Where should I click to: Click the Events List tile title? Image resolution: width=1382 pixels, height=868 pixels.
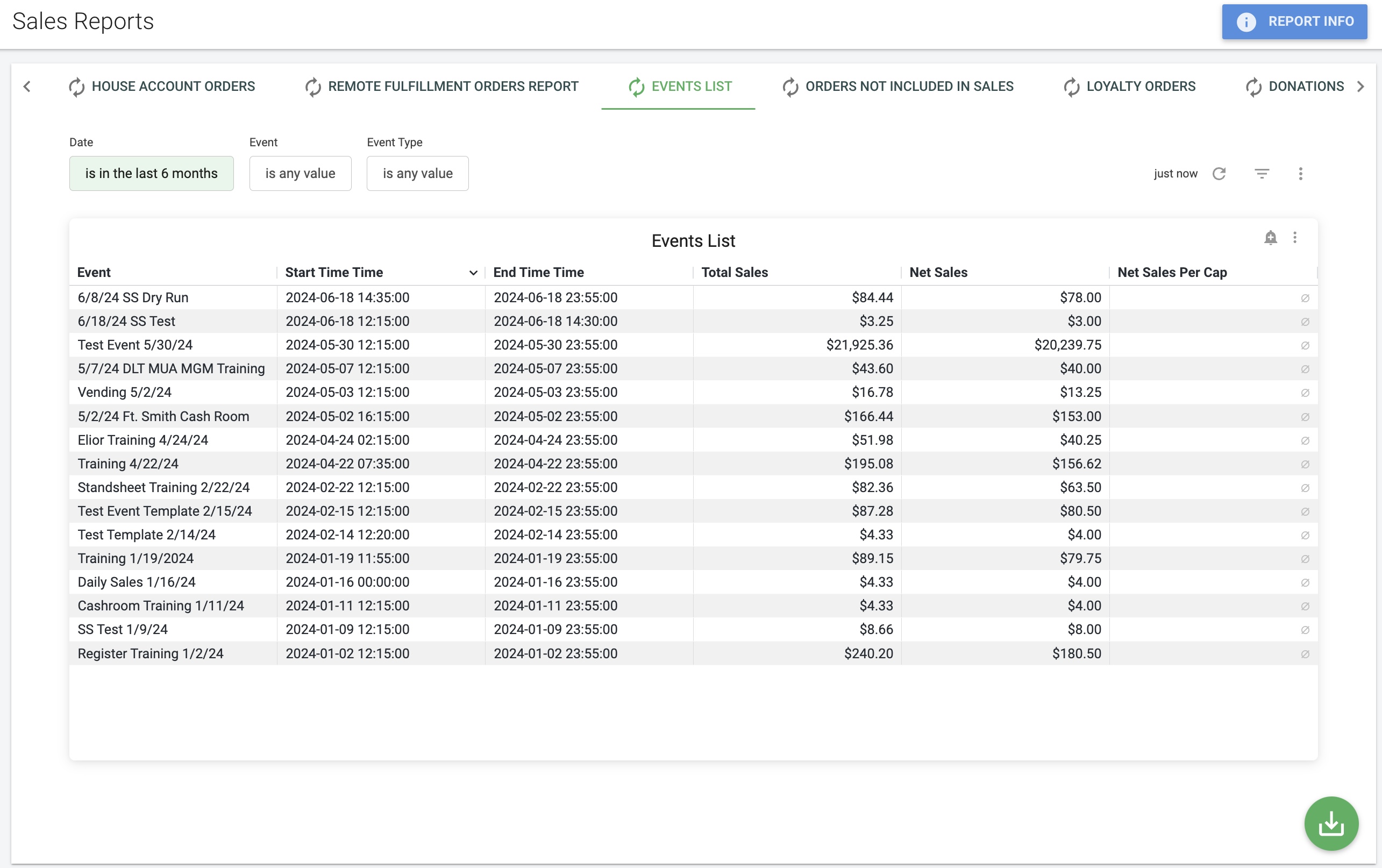[693, 241]
